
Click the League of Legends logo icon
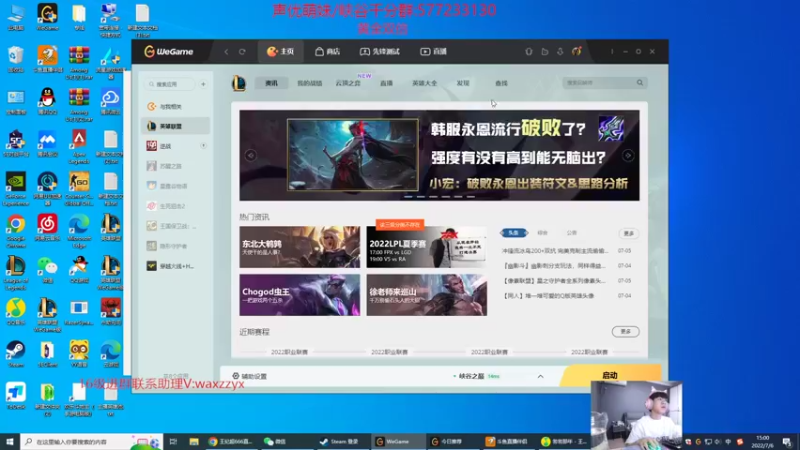click(x=239, y=83)
